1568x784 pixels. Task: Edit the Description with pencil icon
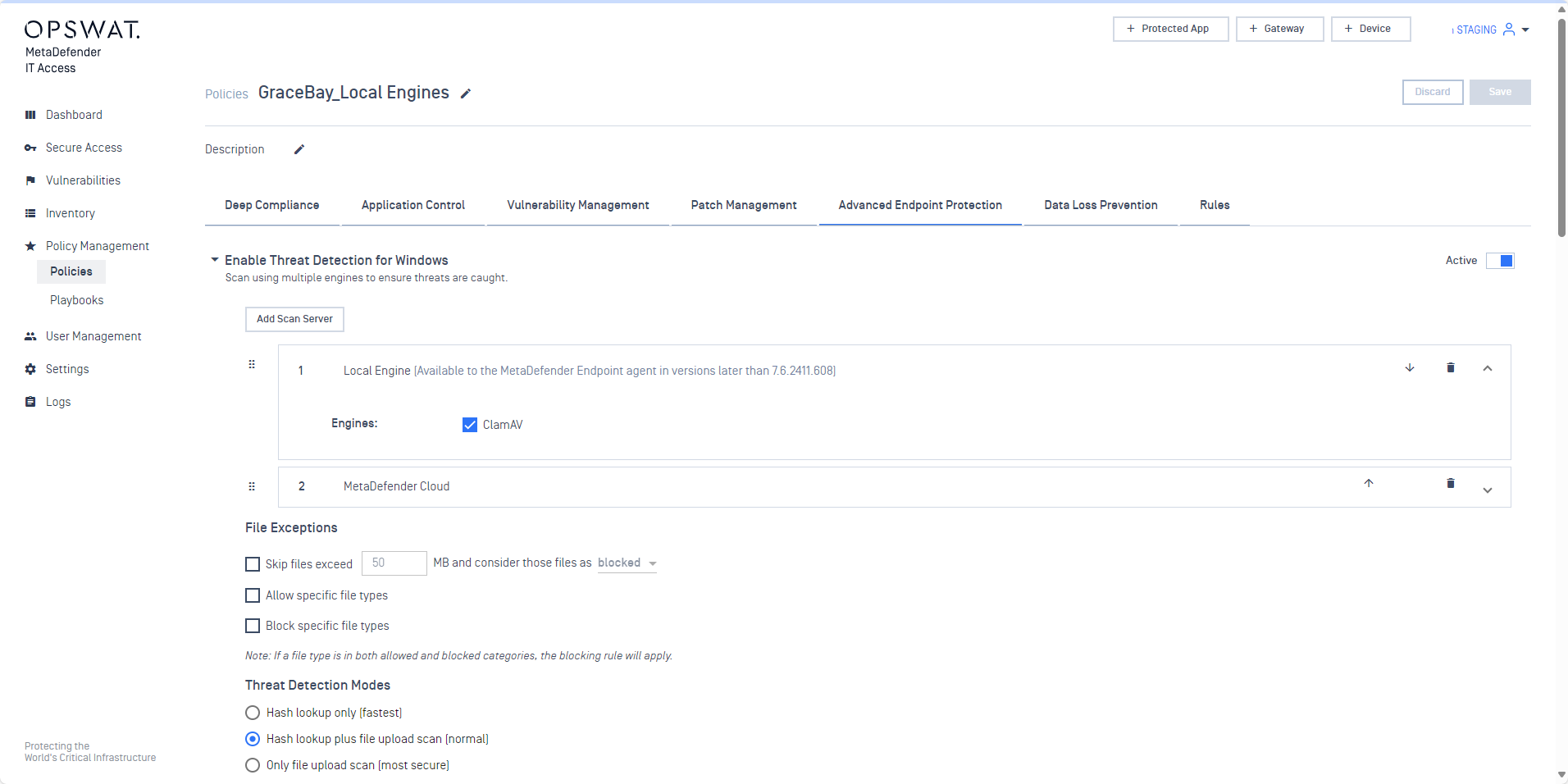tap(299, 149)
